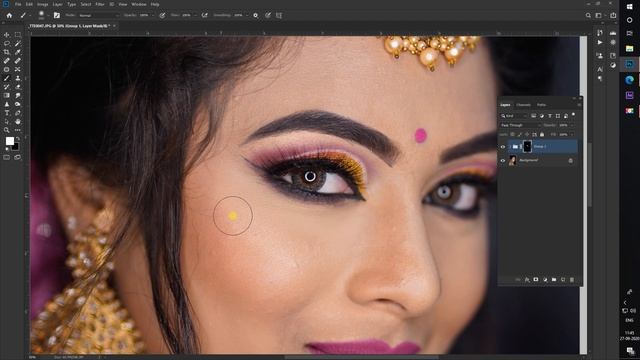Create new fill or adjustment layer
640x360 pixels.
[x=545, y=280]
